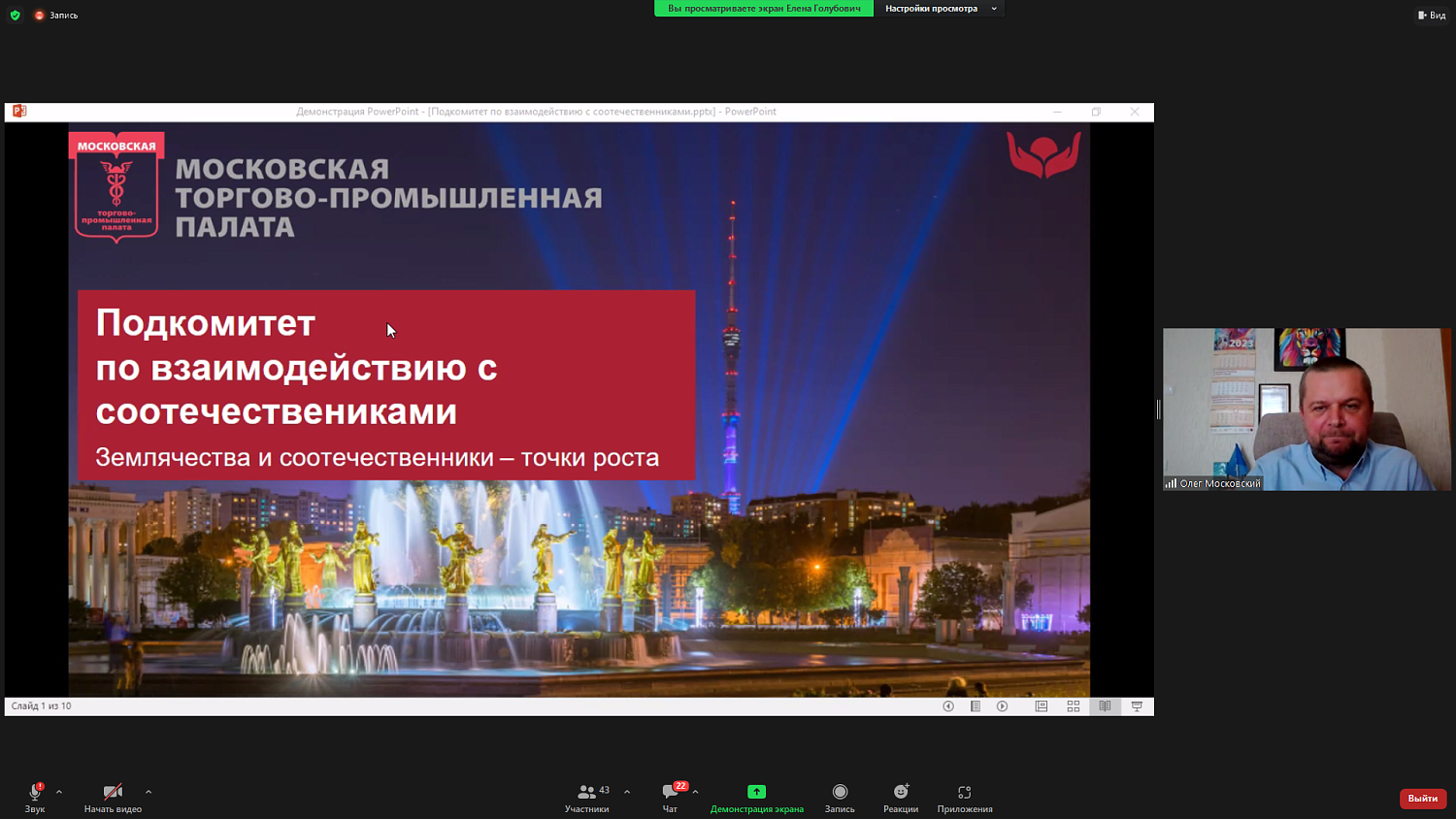Click the Участники icon to view attendees
This screenshot has height=819, width=1456.
coord(587,798)
